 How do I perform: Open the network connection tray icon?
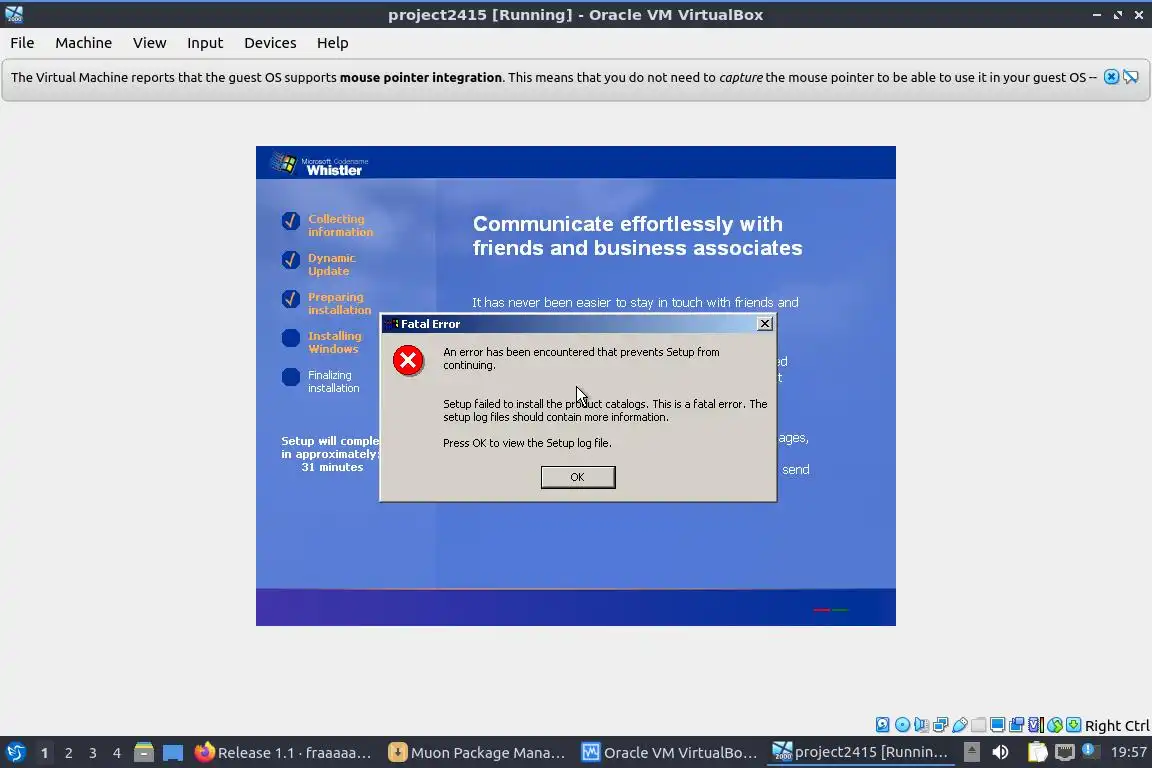click(1065, 752)
